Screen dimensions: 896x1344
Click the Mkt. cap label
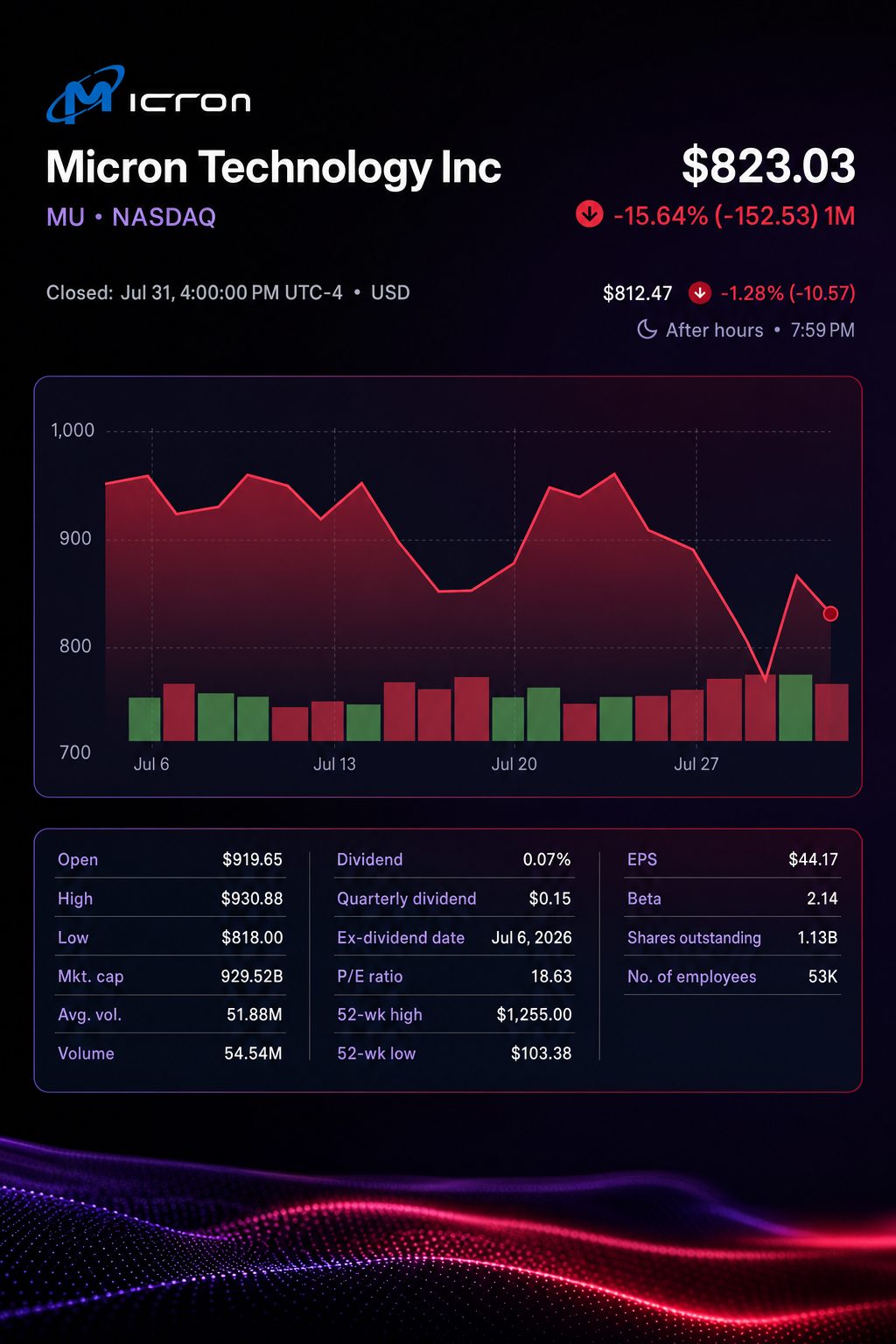pyautogui.click(x=91, y=976)
